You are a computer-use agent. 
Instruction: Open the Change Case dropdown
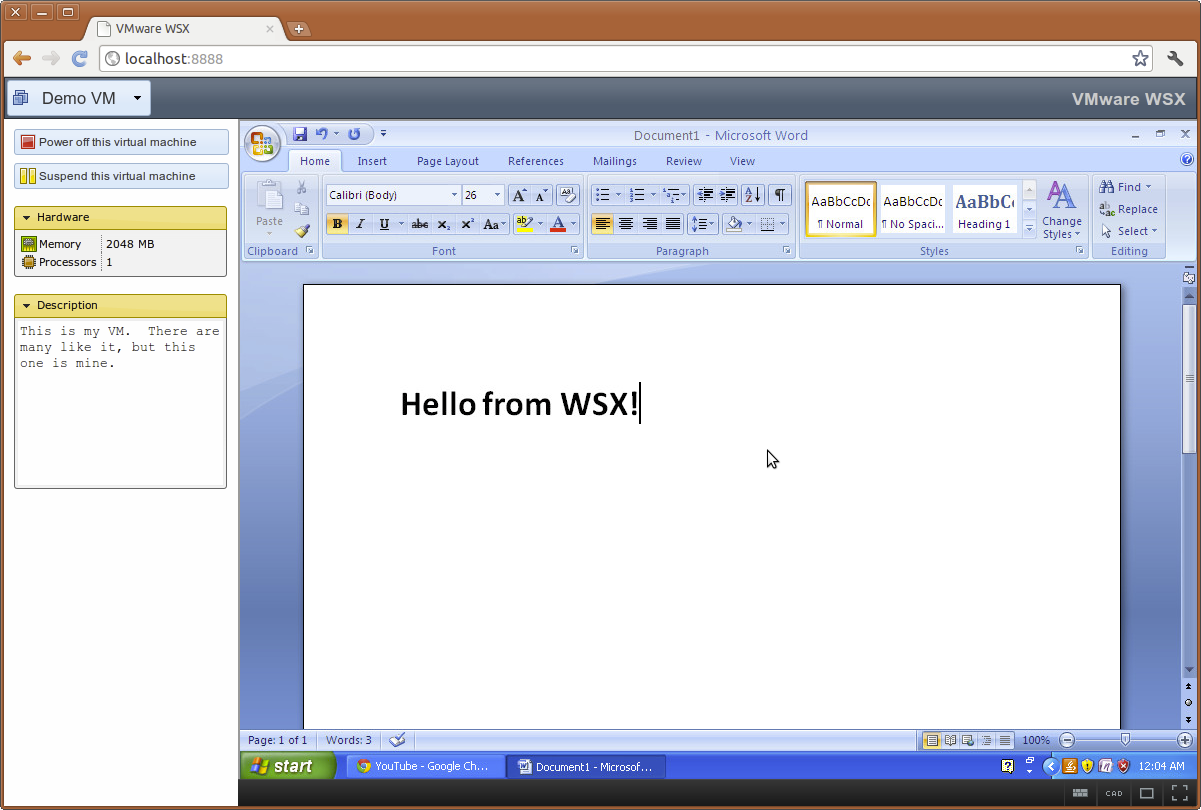[496, 224]
